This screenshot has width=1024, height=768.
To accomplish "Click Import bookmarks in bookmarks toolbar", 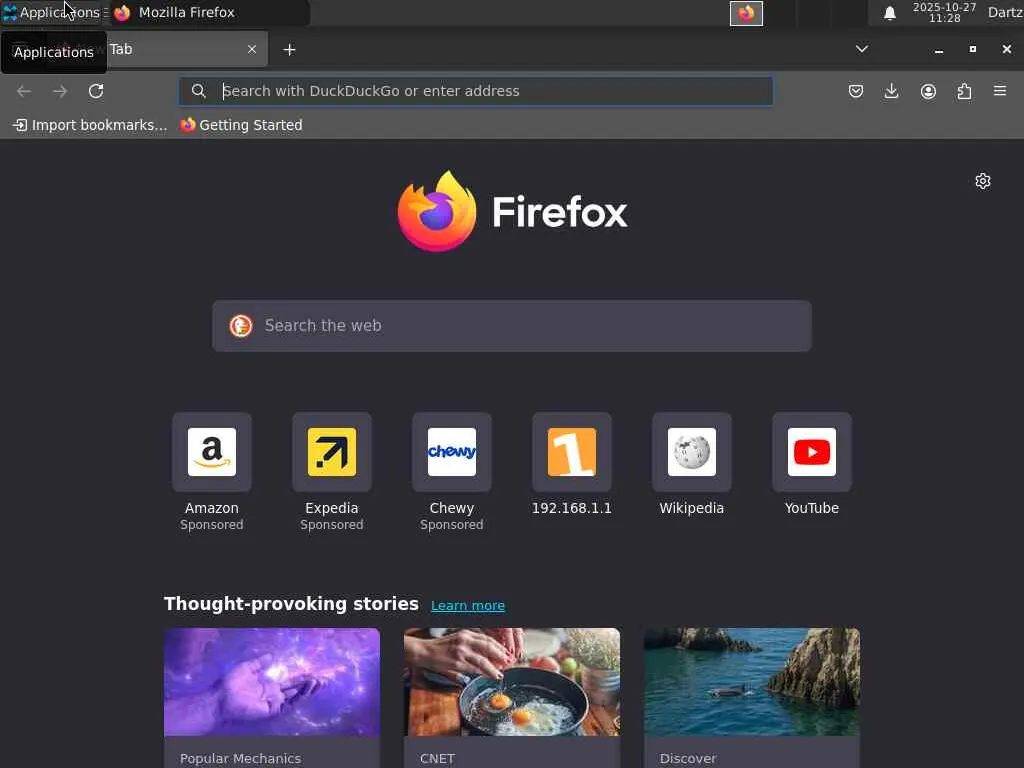I will click(x=90, y=125).
